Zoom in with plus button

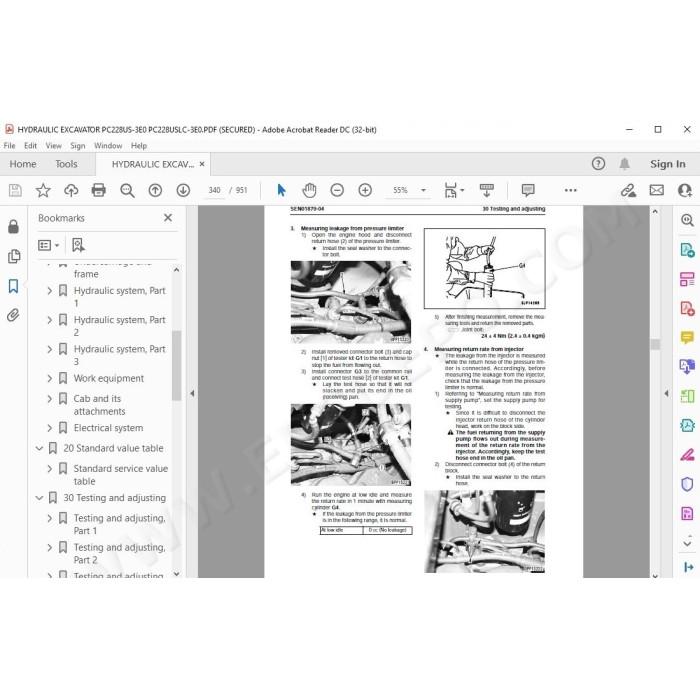[x=365, y=191]
